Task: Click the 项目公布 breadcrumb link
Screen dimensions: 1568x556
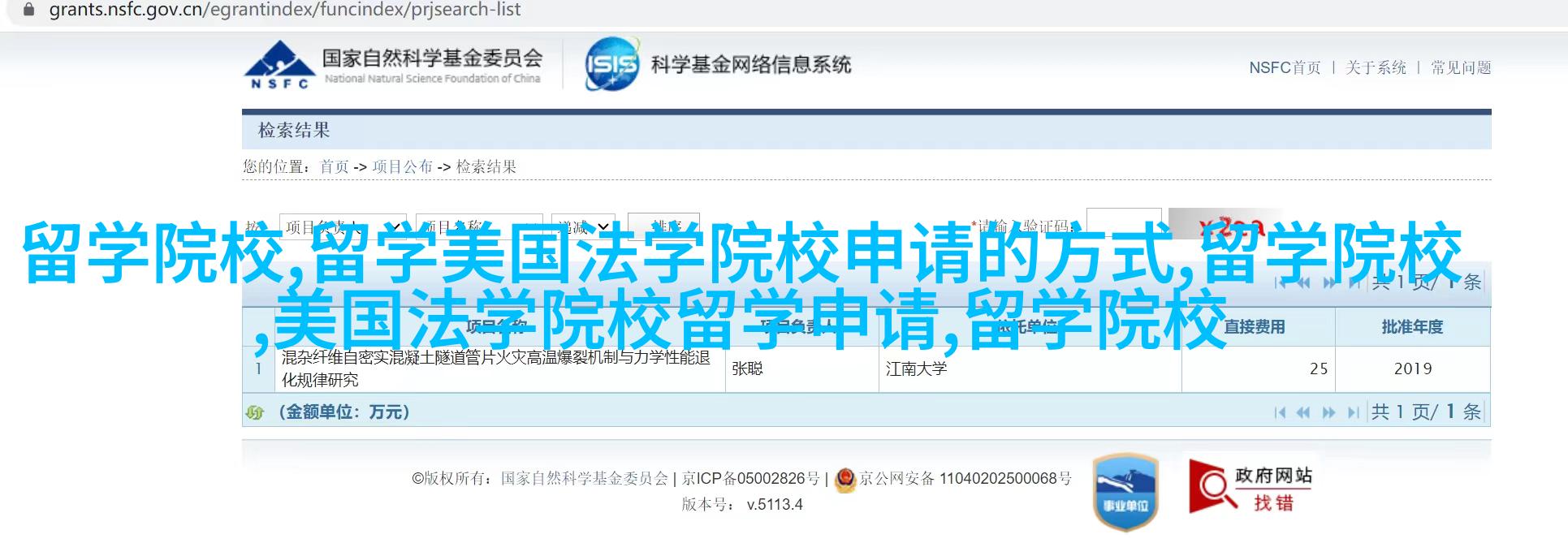Action: 402,166
